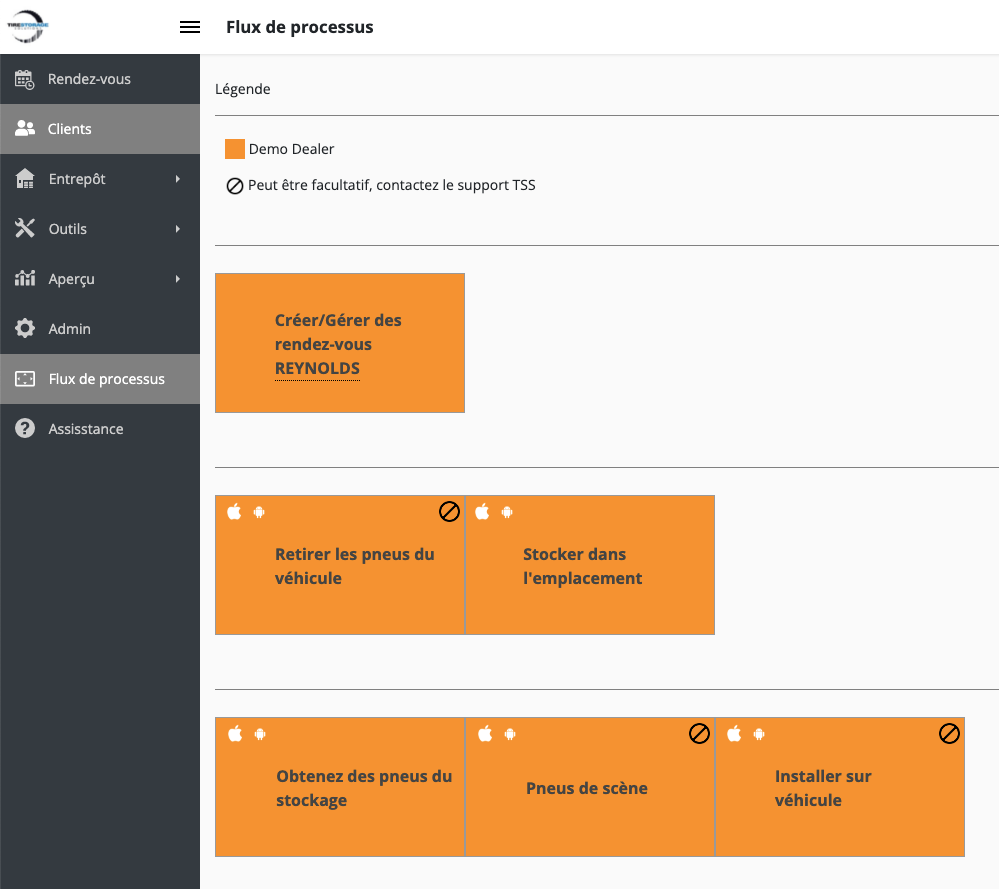Click the Tire Storage logo

(x=27, y=26)
